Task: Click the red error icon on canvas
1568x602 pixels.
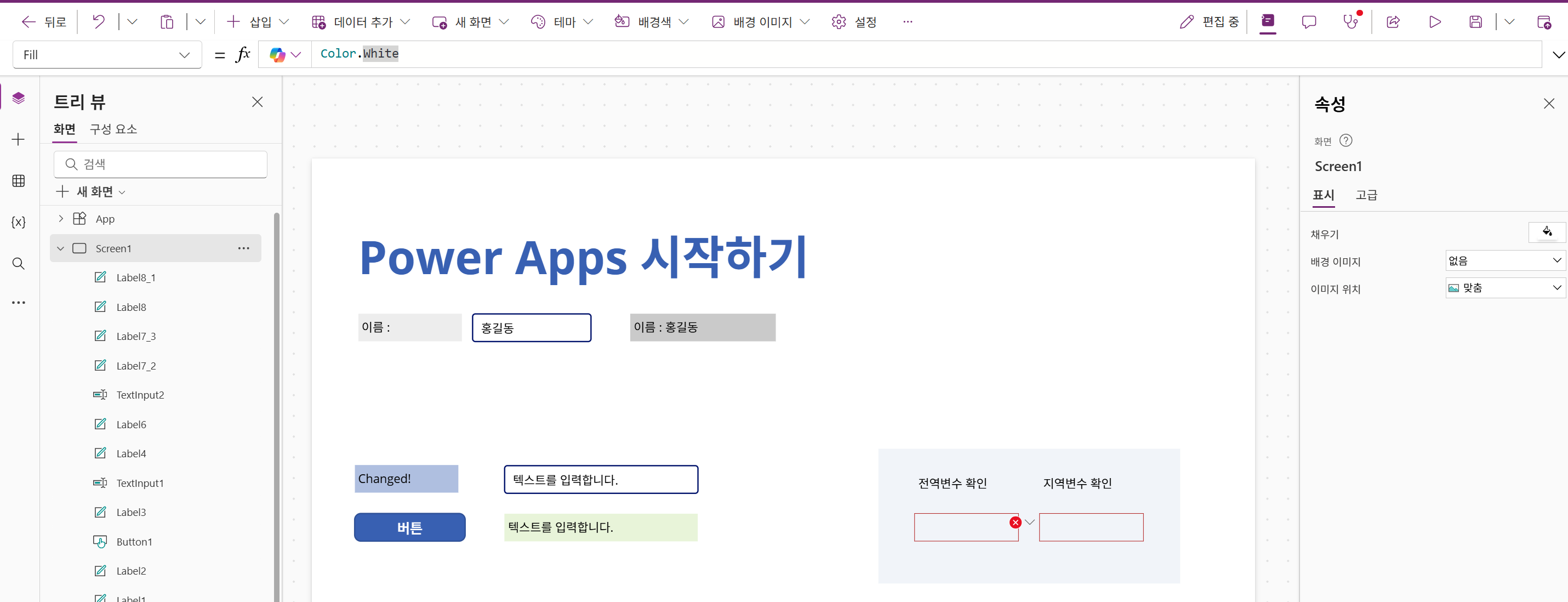Action: coord(1014,523)
